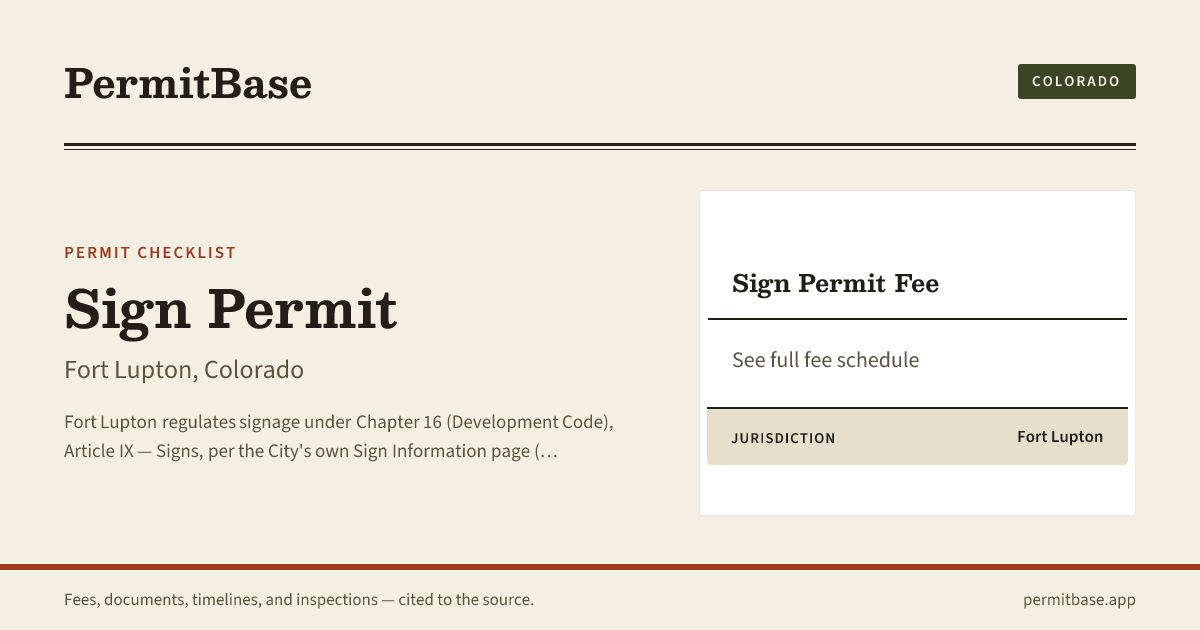This screenshot has height=630, width=1200.
Task: Click the JURISDICTION label in the card
Action: [x=783, y=438]
